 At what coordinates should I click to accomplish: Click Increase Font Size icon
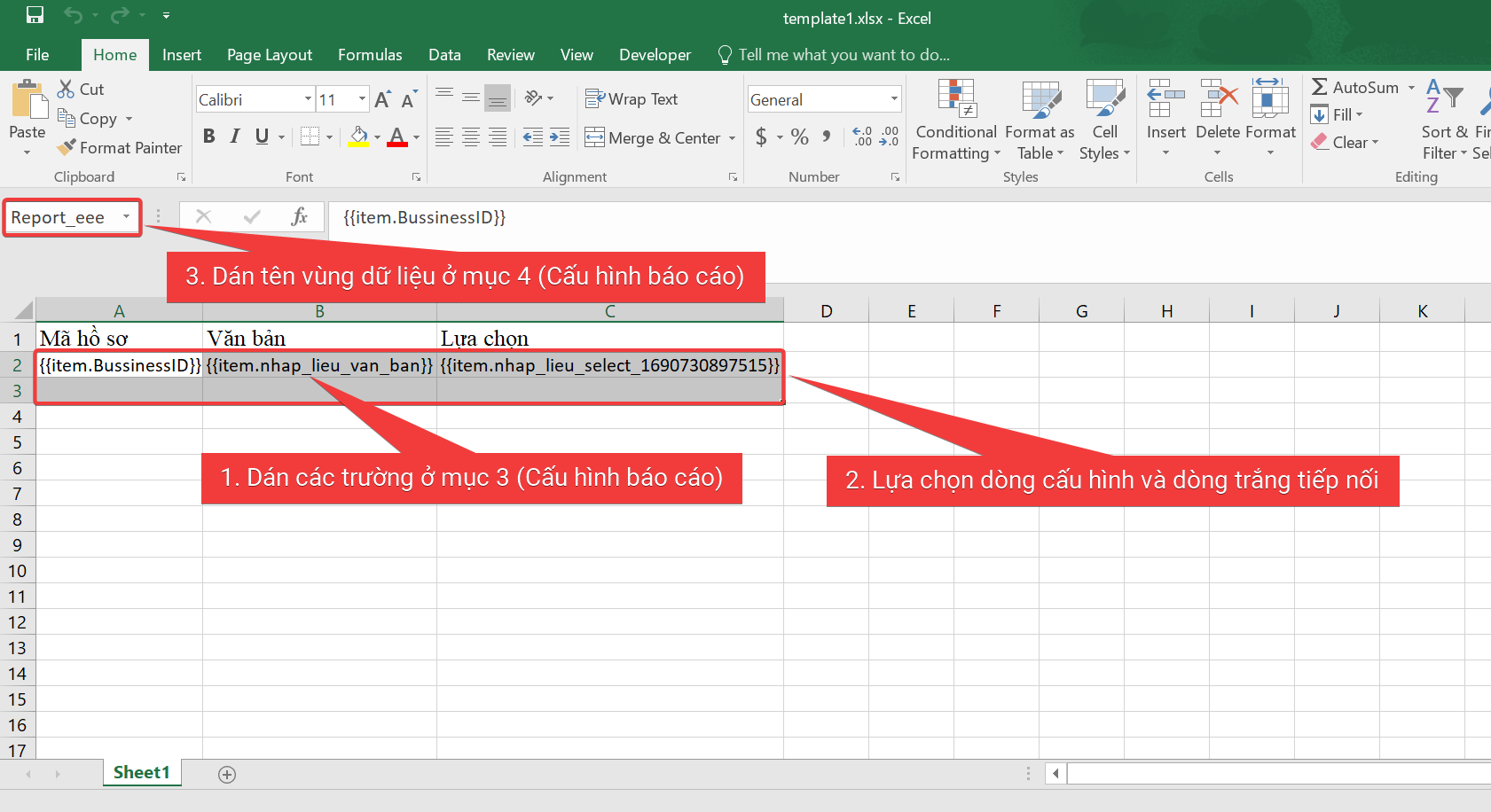coord(382,99)
